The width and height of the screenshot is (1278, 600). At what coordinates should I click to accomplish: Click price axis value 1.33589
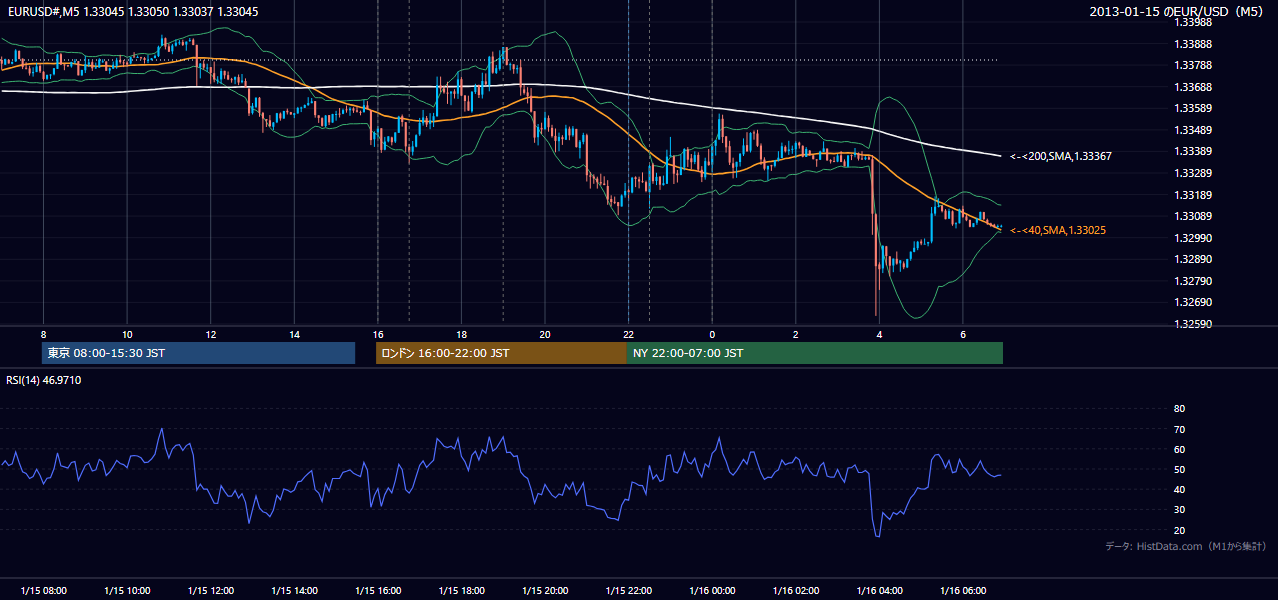tap(1193, 108)
